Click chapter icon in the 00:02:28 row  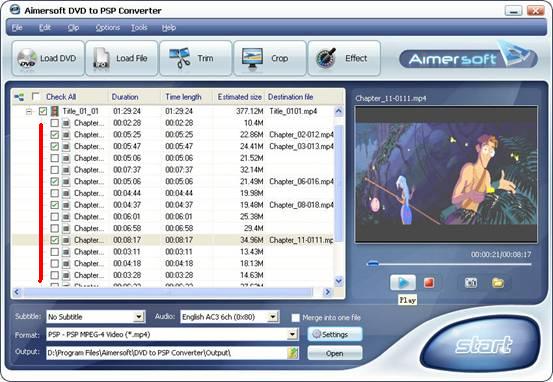(x=66, y=123)
